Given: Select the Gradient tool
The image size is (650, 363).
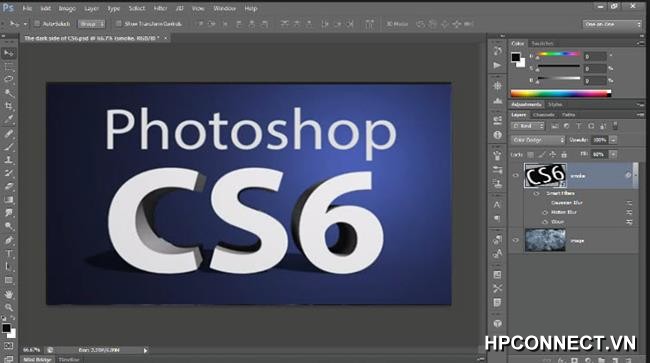Looking at the screenshot, I should point(8,200).
